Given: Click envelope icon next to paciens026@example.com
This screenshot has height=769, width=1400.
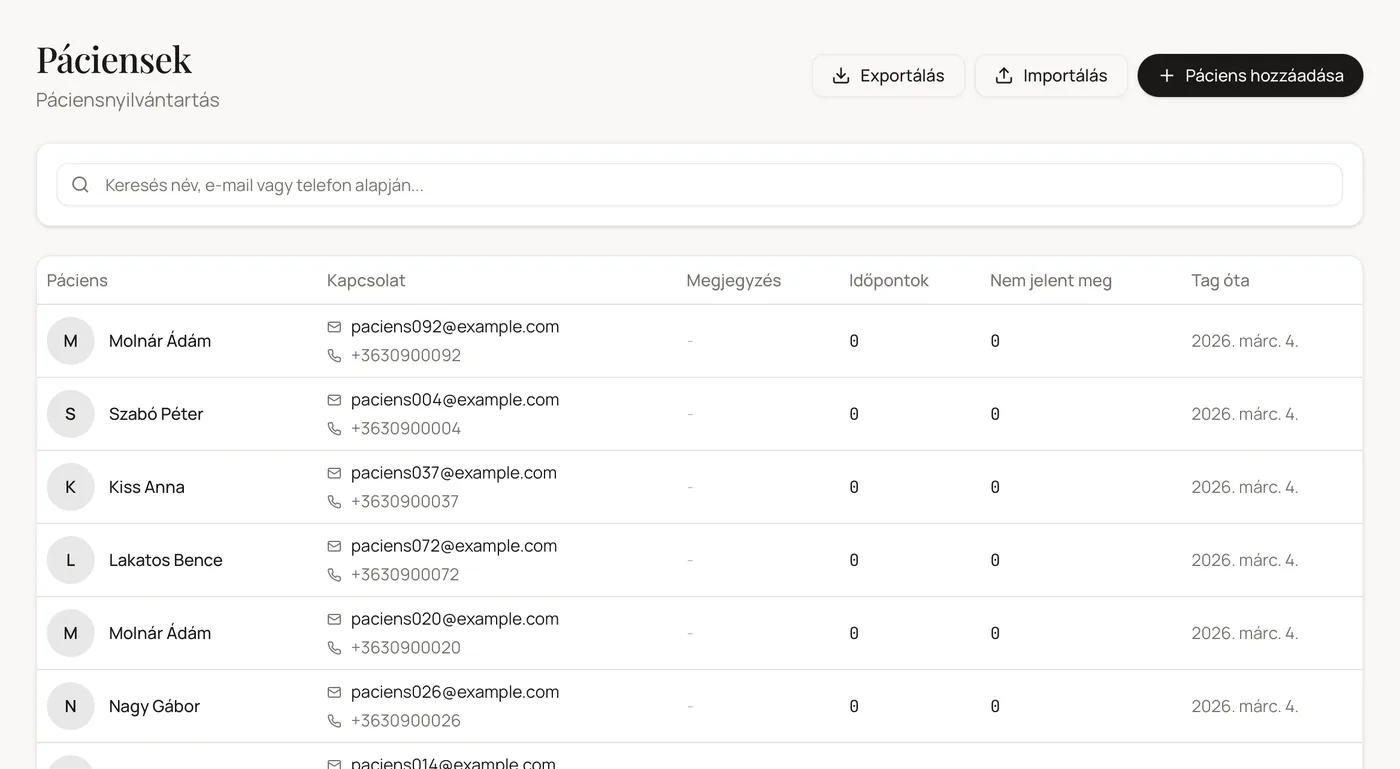Looking at the screenshot, I should [x=334, y=692].
